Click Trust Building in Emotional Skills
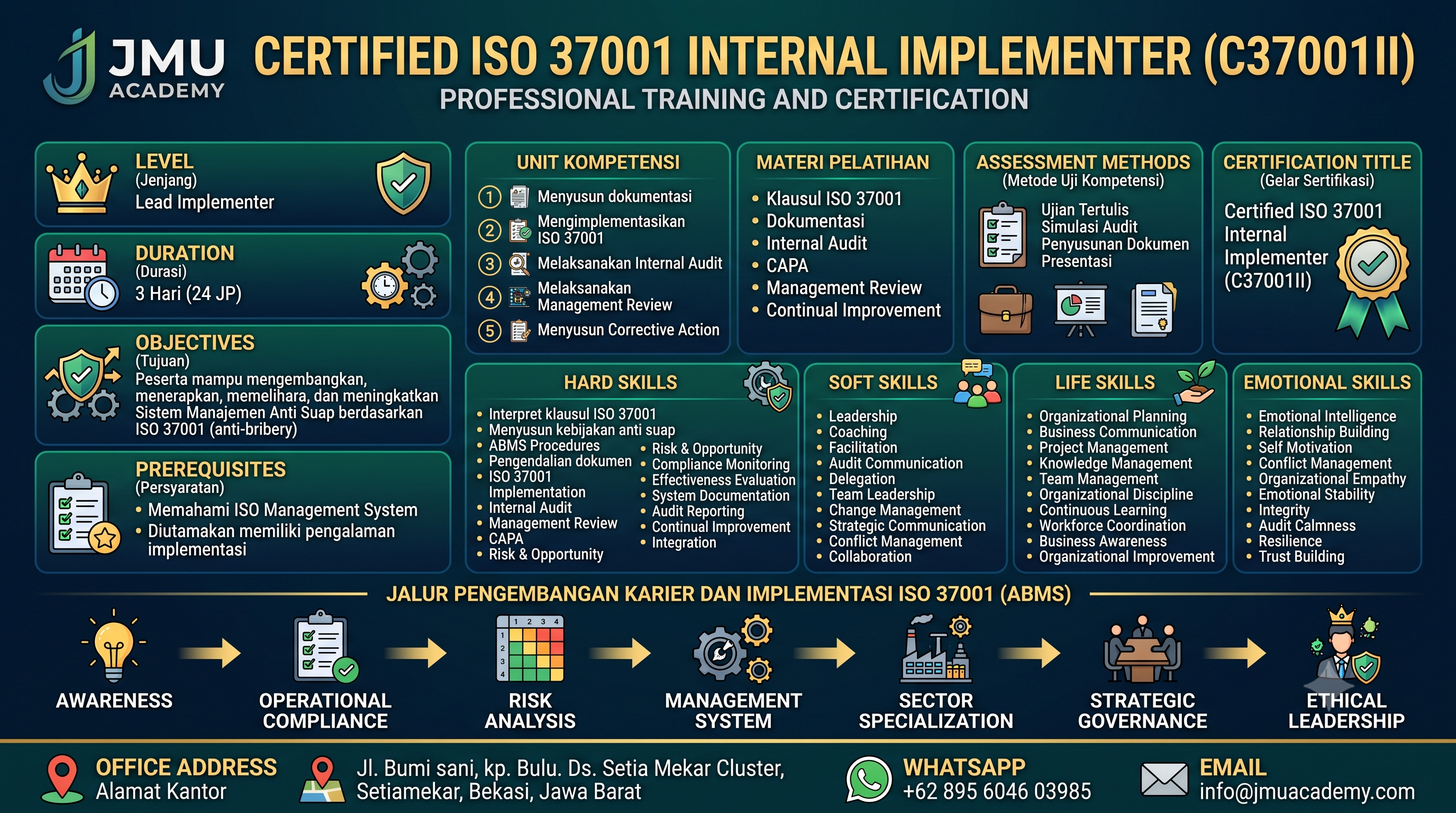The height and width of the screenshot is (813, 1456). click(x=1301, y=557)
